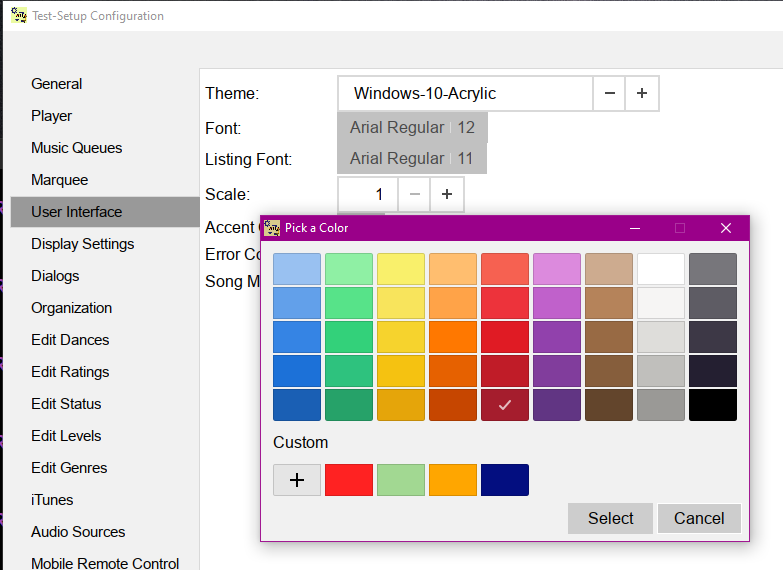Add a new custom color with plus button
The height and width of the screenshot is (570, 783).
pos(297,480)
